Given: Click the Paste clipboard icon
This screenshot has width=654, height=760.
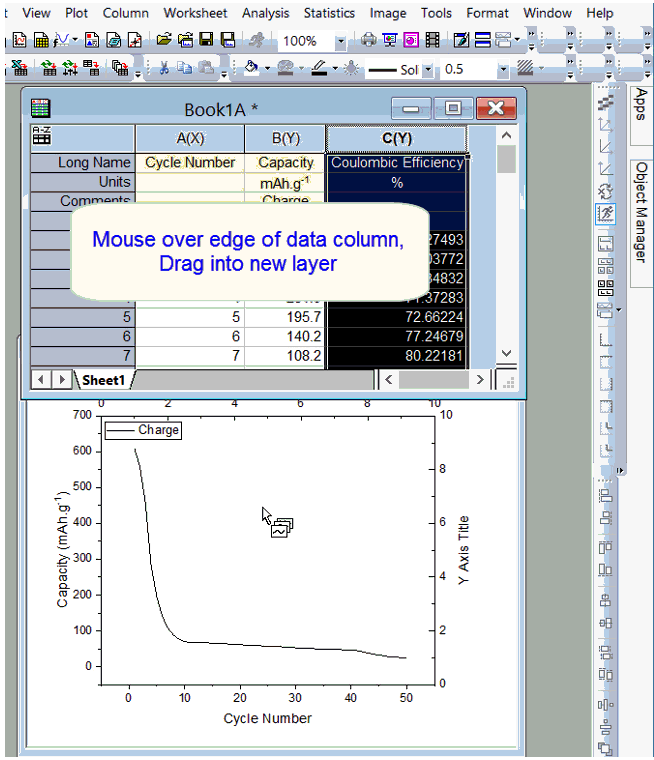Looking at the screenshot, I should coord(206,69).
